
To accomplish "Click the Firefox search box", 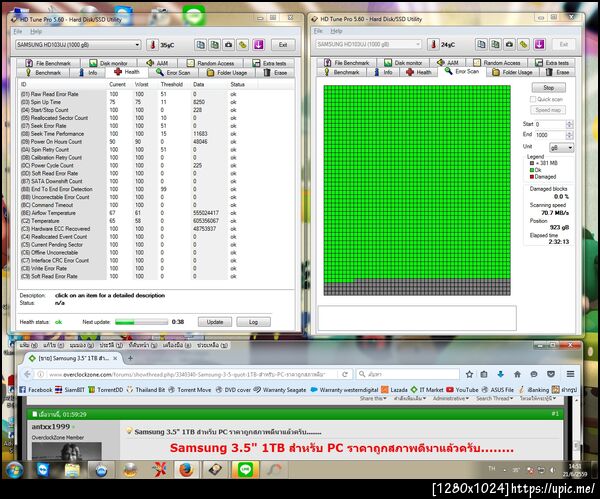I will click(408, 374).
